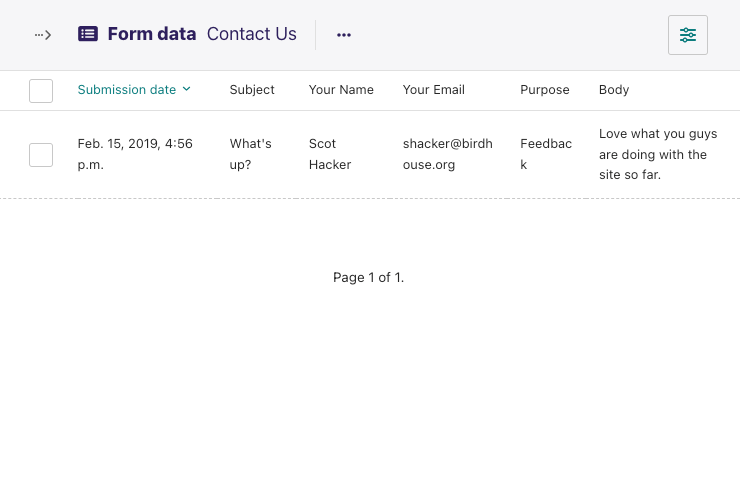Click the Page 1 of 1 pagination text

(369, 277)
